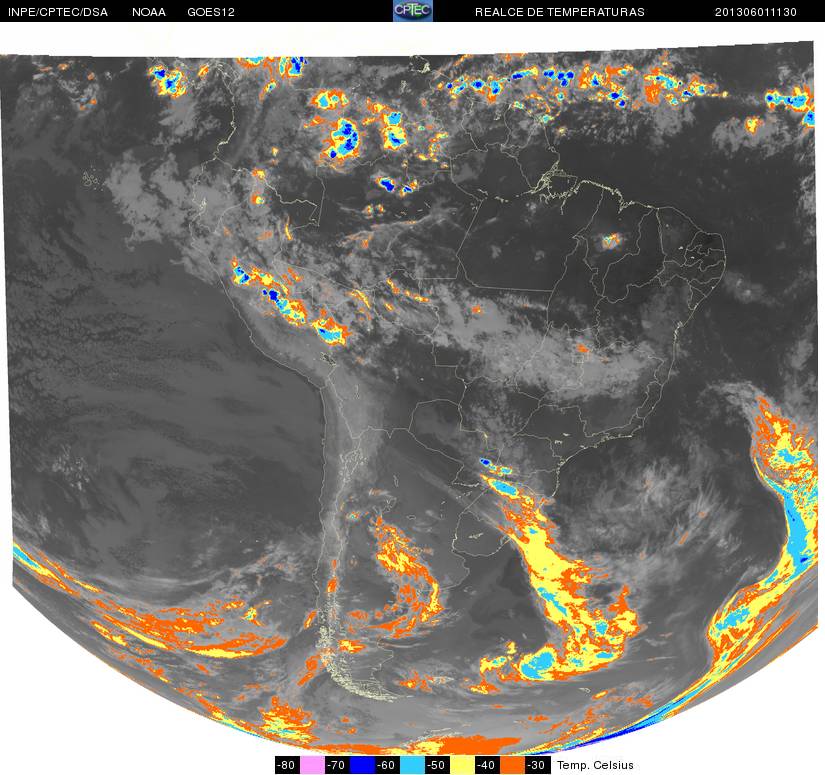This screenshot has height=775, width=825.
Task: Click the CPTEC logo in header
Action: 413,11
